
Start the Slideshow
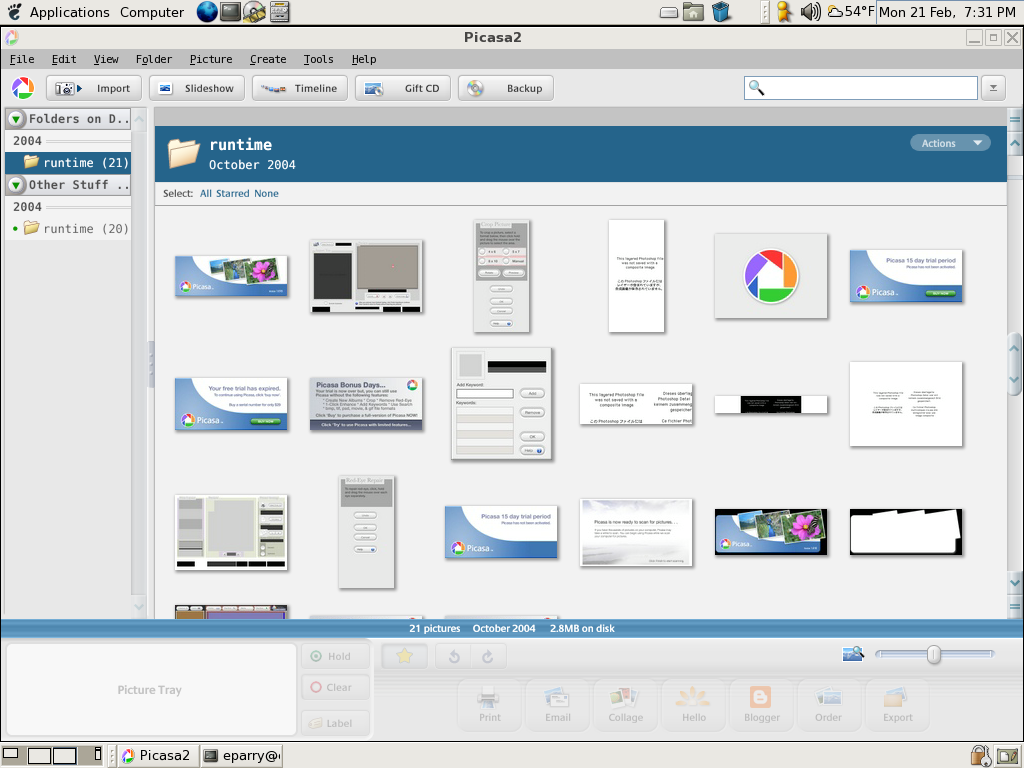pyautogui.click(x=197, y=88)
